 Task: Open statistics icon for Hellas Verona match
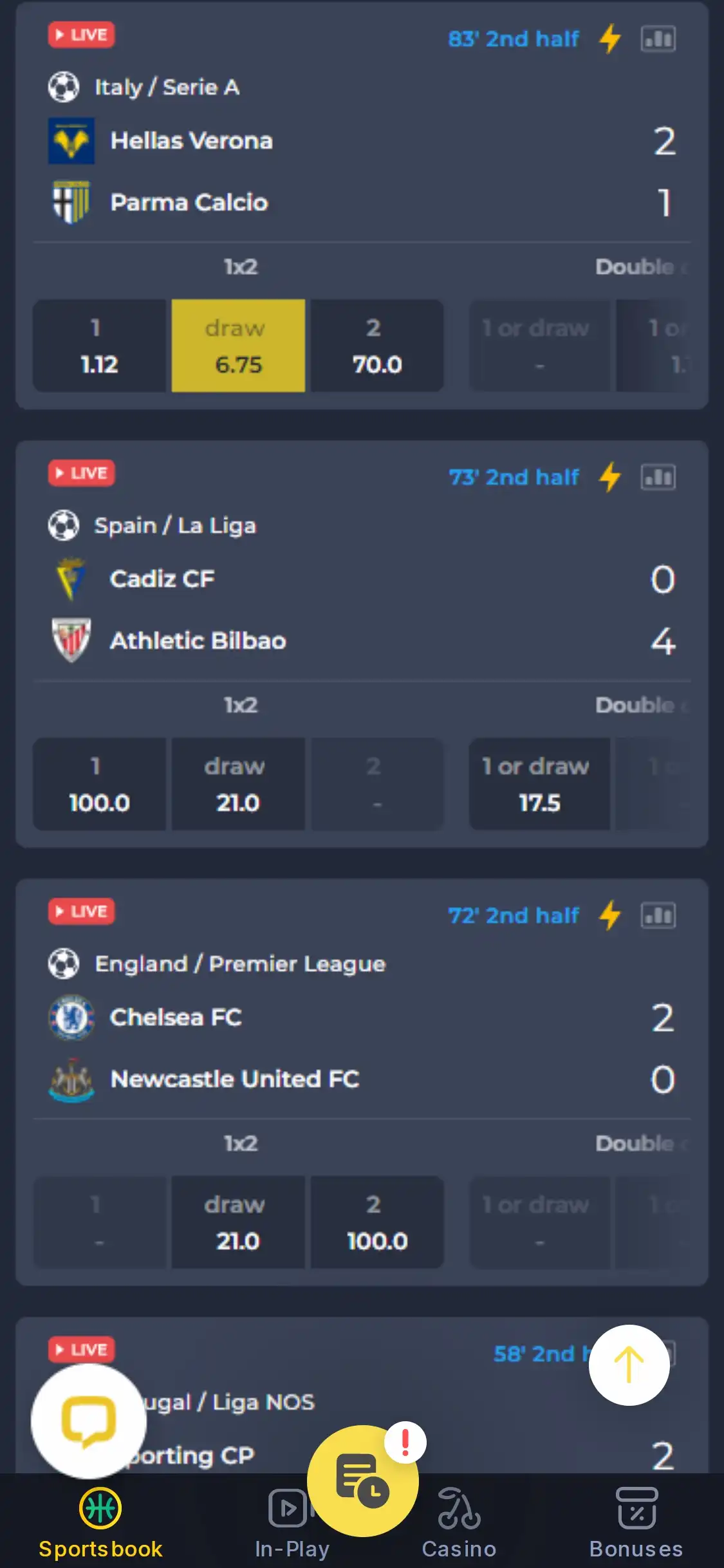[x=658, y=39]
